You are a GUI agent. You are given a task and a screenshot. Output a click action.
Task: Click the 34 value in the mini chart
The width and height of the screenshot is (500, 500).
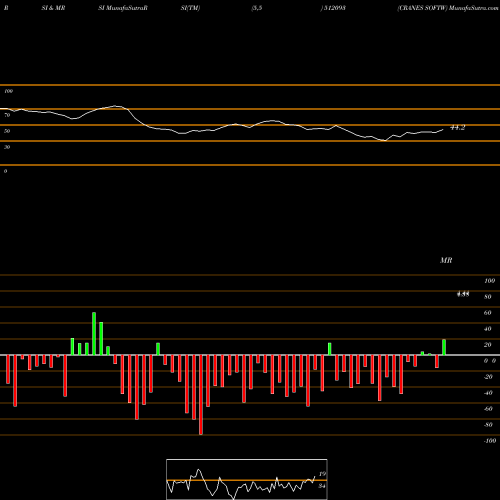tap(322, 486)
